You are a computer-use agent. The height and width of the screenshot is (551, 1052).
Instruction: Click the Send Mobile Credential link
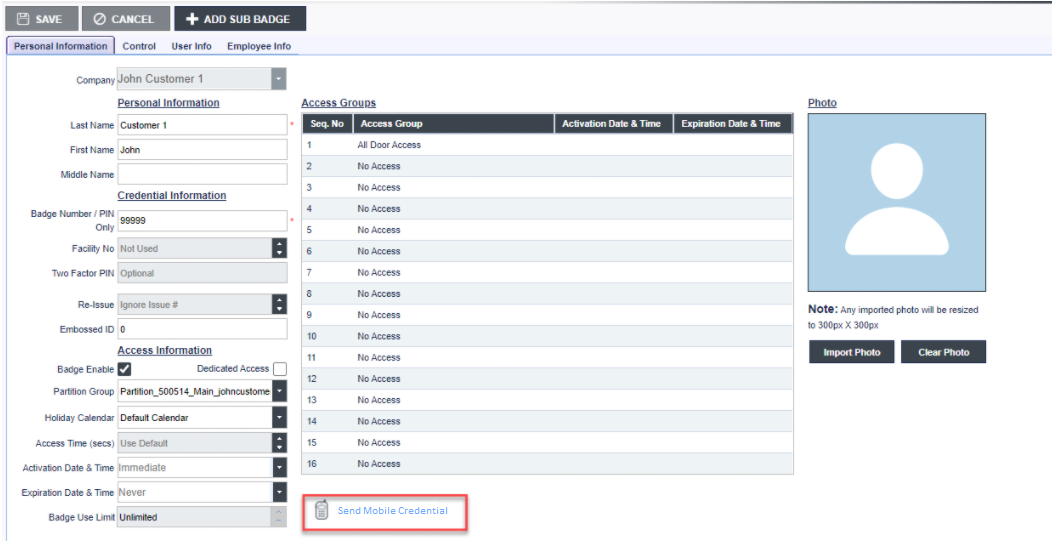392,511
